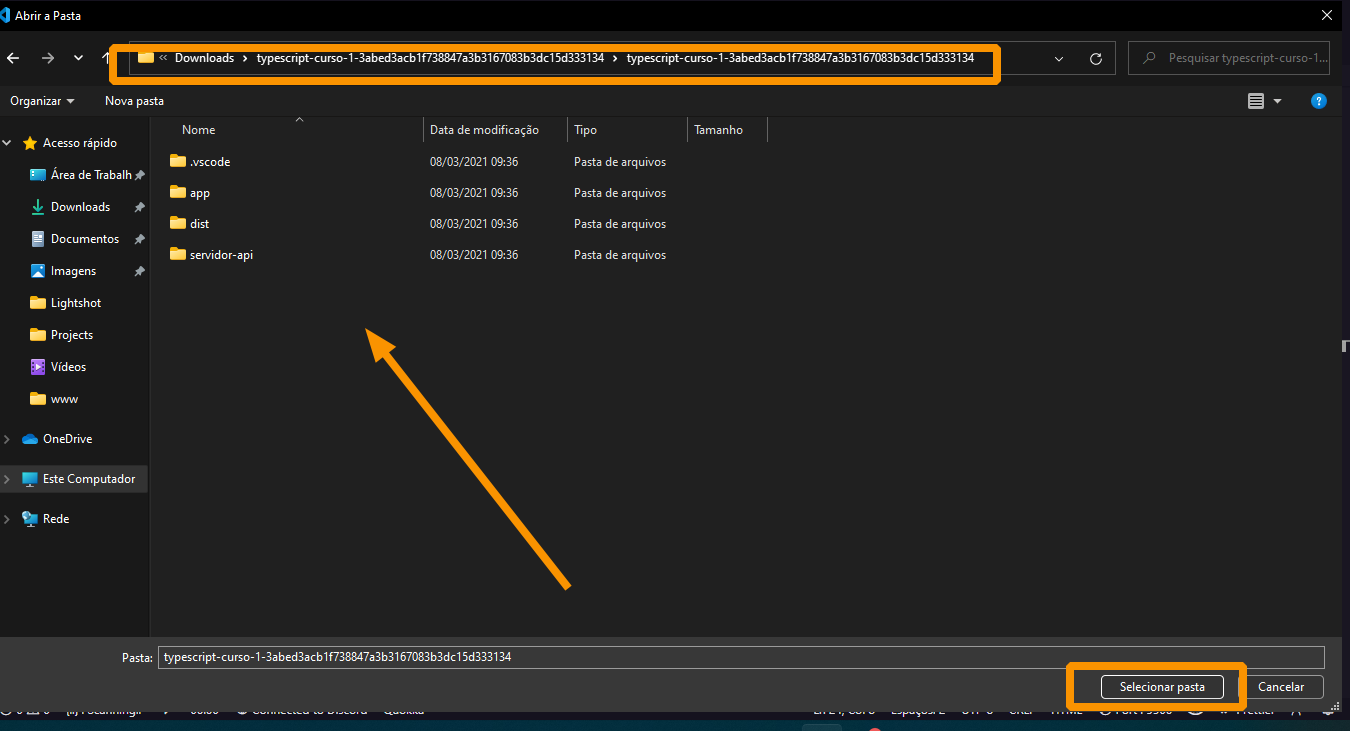Viewport: 1350px width, 731px height.
Task: Click the Cancelar button
Action: (x=1281, y=687)
